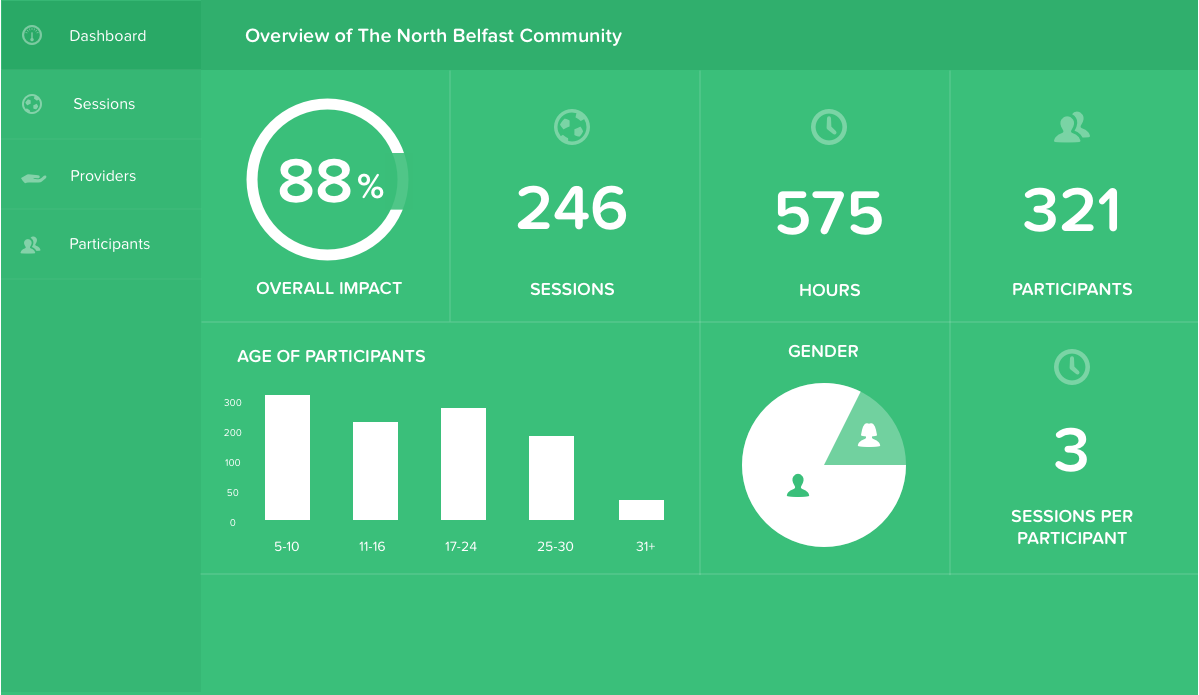Viewport: 1199px width, 695px height.
Task: Click the 50 y-axis value
Action: tap(232, 492)
